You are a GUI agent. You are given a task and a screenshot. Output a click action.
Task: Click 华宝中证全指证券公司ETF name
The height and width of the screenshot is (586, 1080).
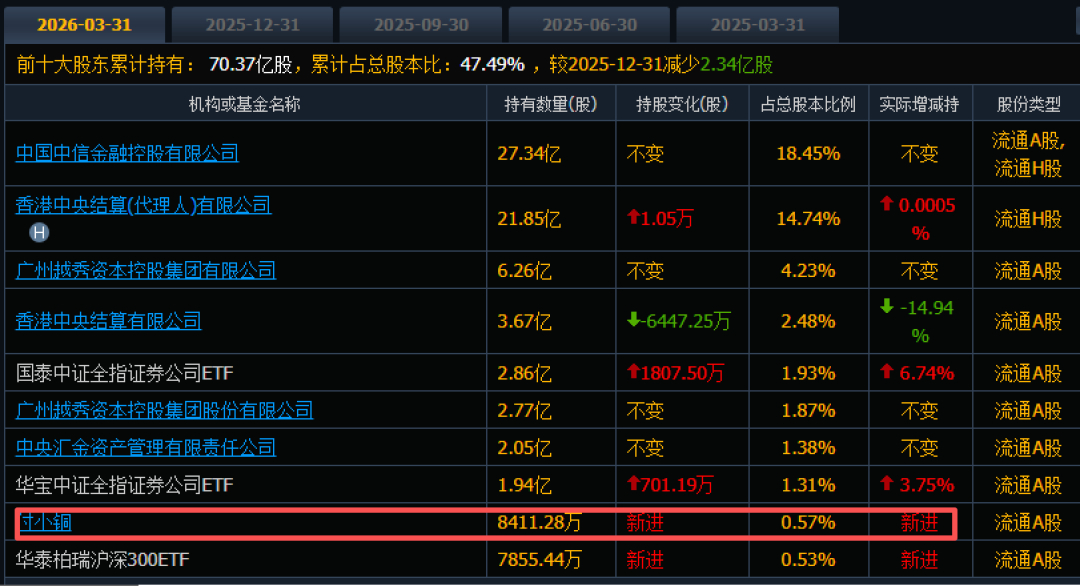tap(125, 485)
